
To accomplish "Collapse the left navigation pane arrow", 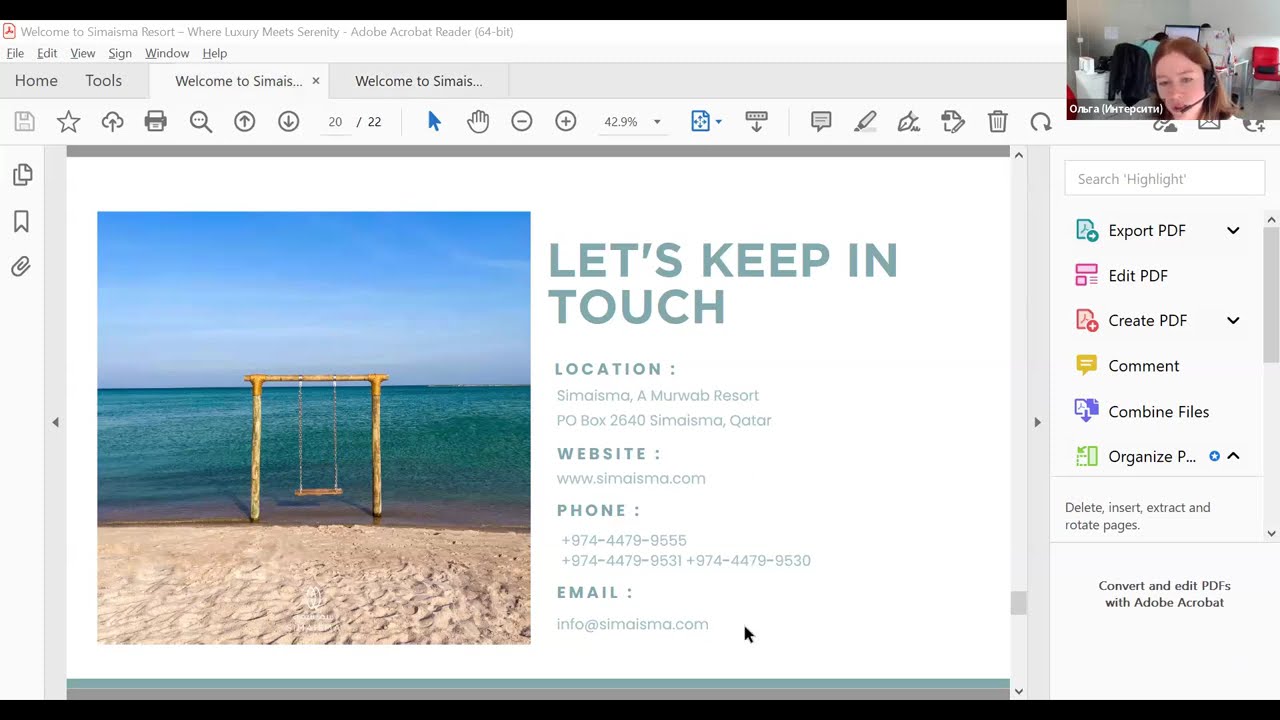I will click(55, 422).
